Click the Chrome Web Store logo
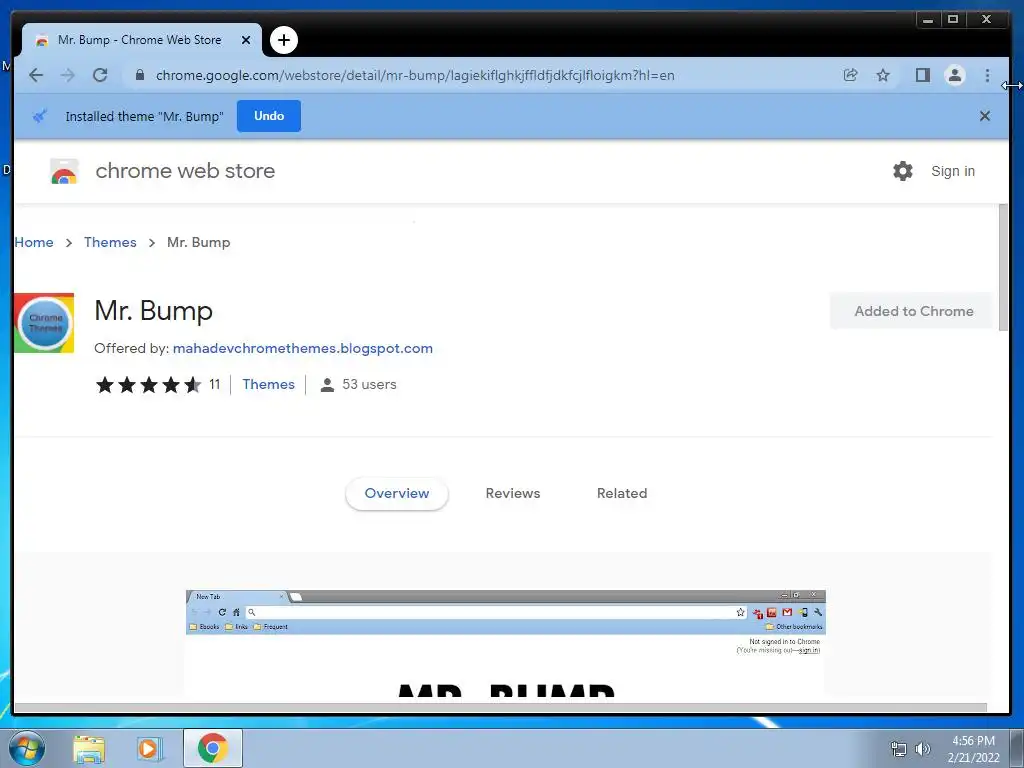Image resolution: width=1024 pixels, height=768 pixels. click(x=64, y=171)
